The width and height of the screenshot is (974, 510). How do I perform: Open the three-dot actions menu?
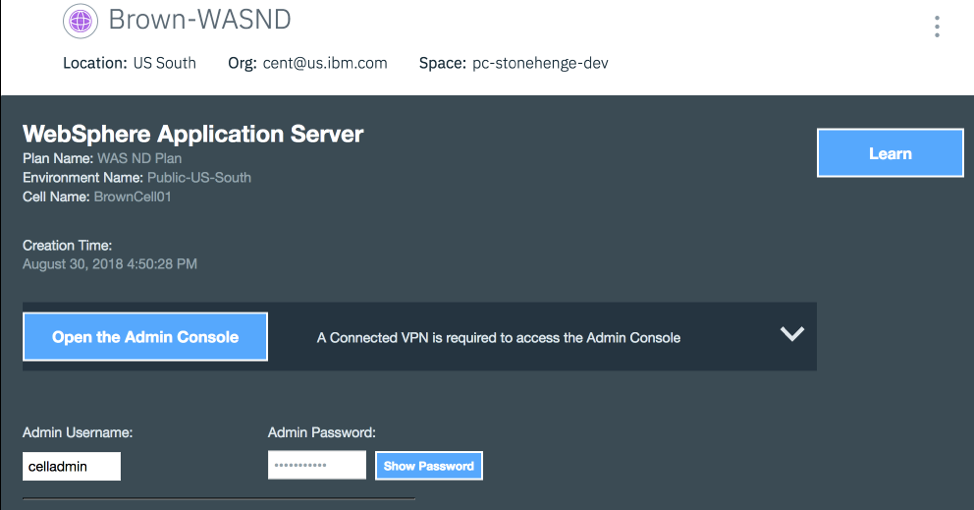(936, 27)
